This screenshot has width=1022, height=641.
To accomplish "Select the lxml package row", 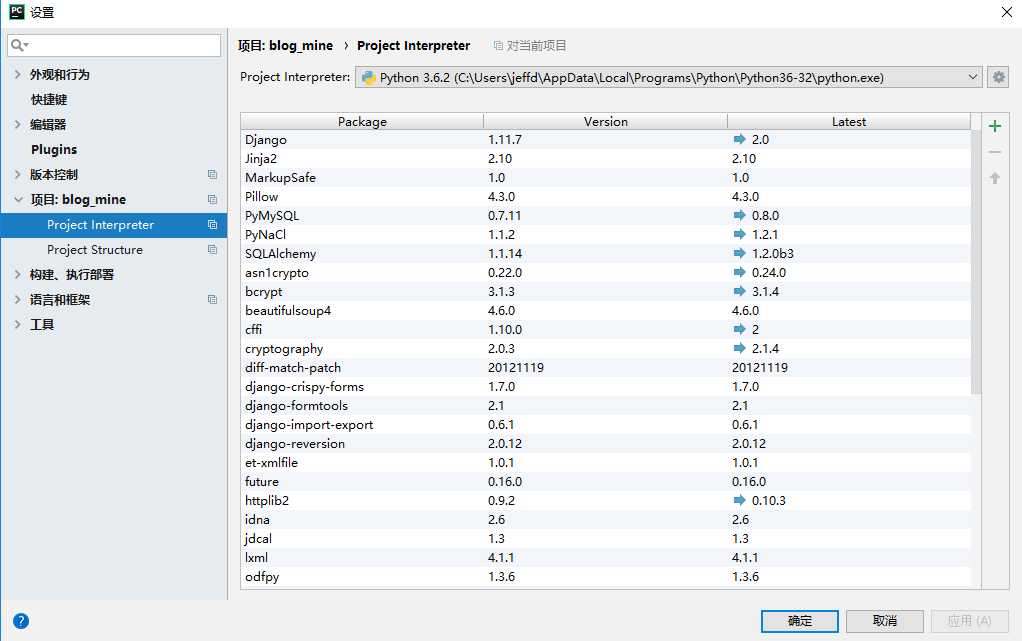I will point(606,557).
